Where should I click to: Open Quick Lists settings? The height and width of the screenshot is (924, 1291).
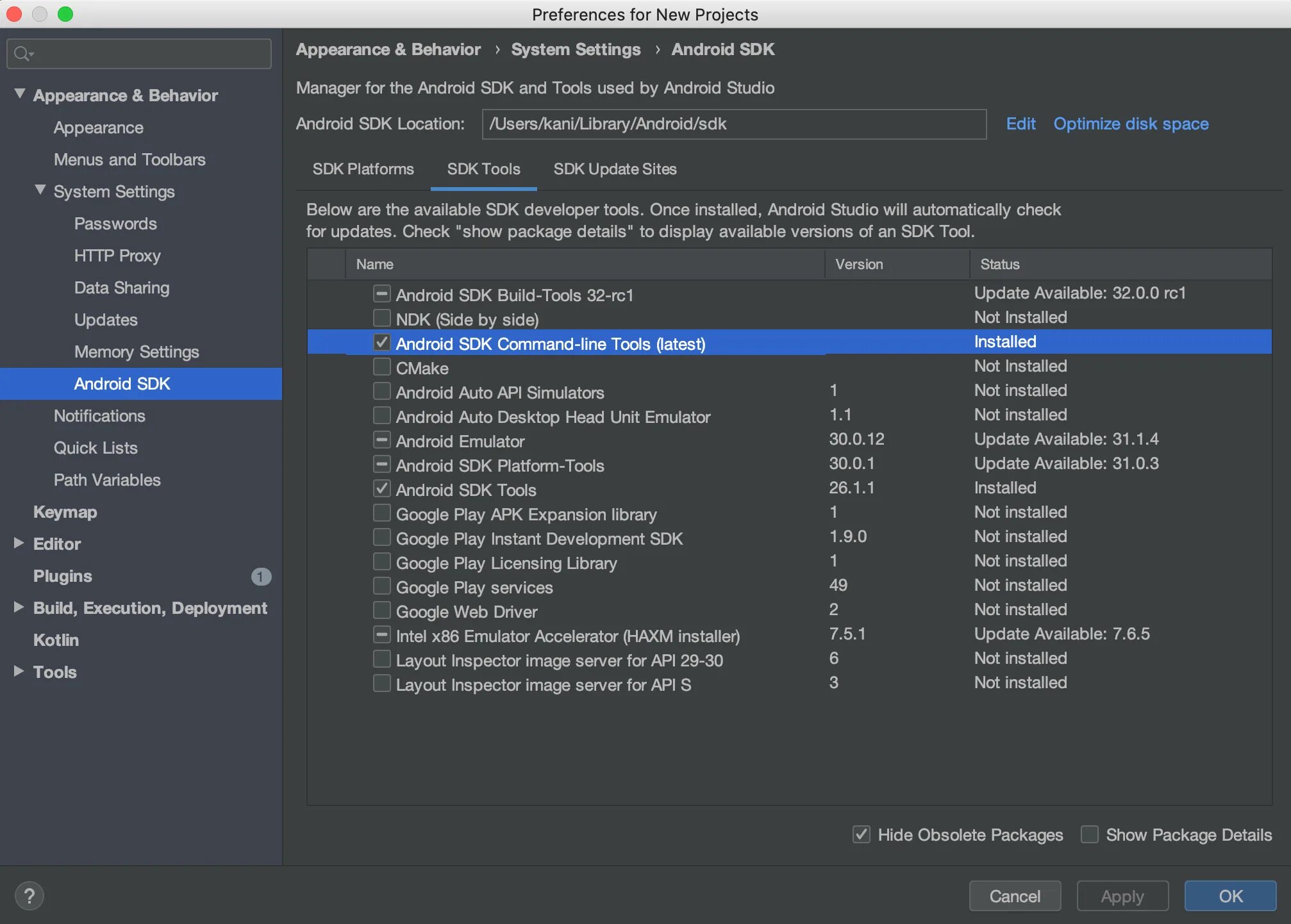tap(96, 448)
